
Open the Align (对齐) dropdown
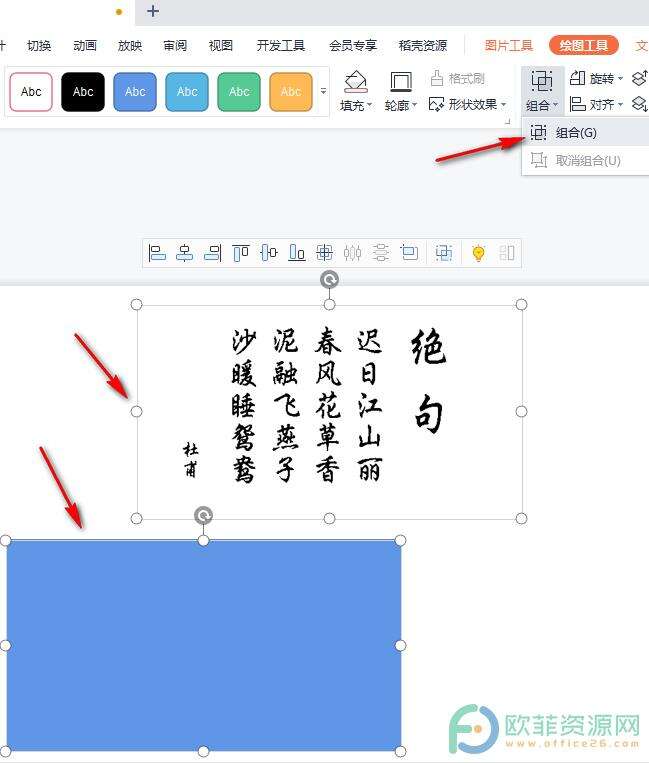(x=596, y=104)
